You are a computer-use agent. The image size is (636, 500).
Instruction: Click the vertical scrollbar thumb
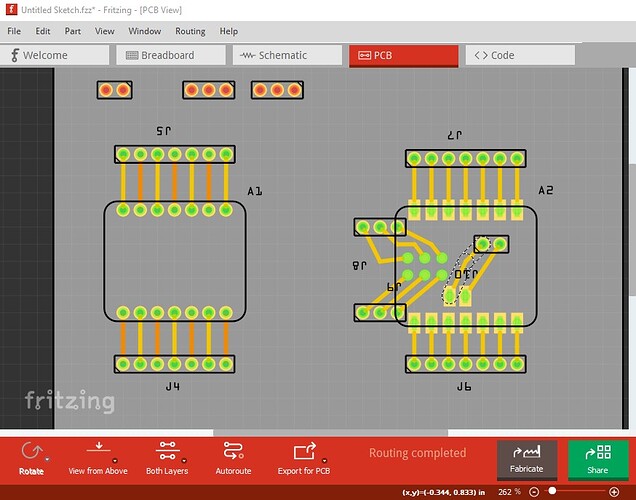tap(632, 230)
